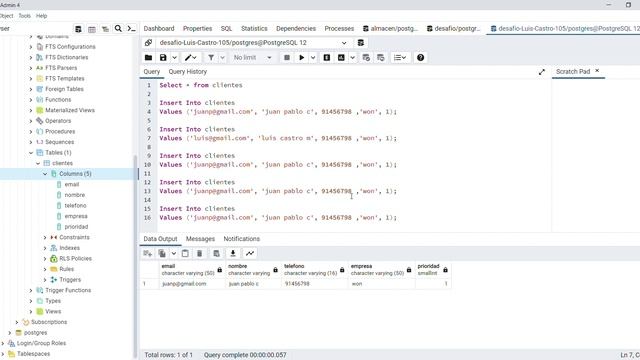
Task: Open query tool help icon
Action: pos(420,58)
